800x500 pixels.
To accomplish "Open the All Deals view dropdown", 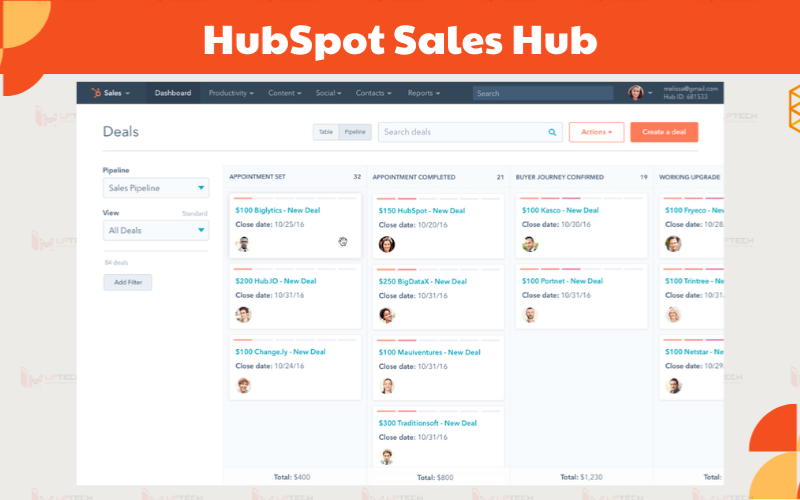I will point(156,231).
